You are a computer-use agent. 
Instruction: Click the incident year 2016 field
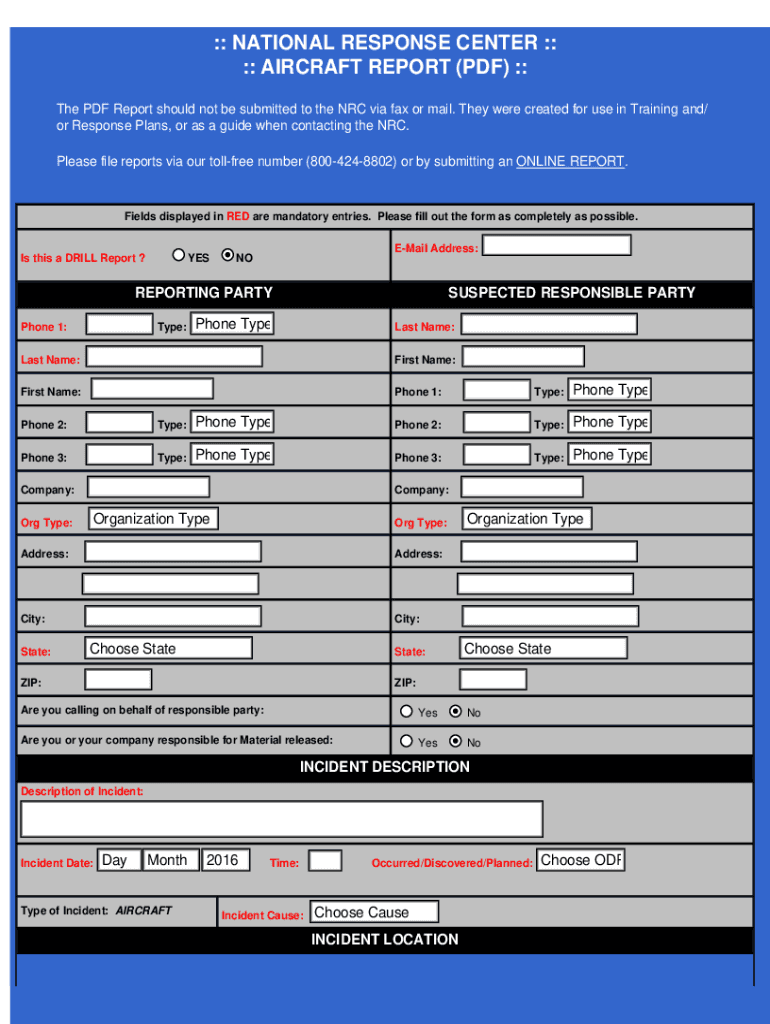[227, 861]
